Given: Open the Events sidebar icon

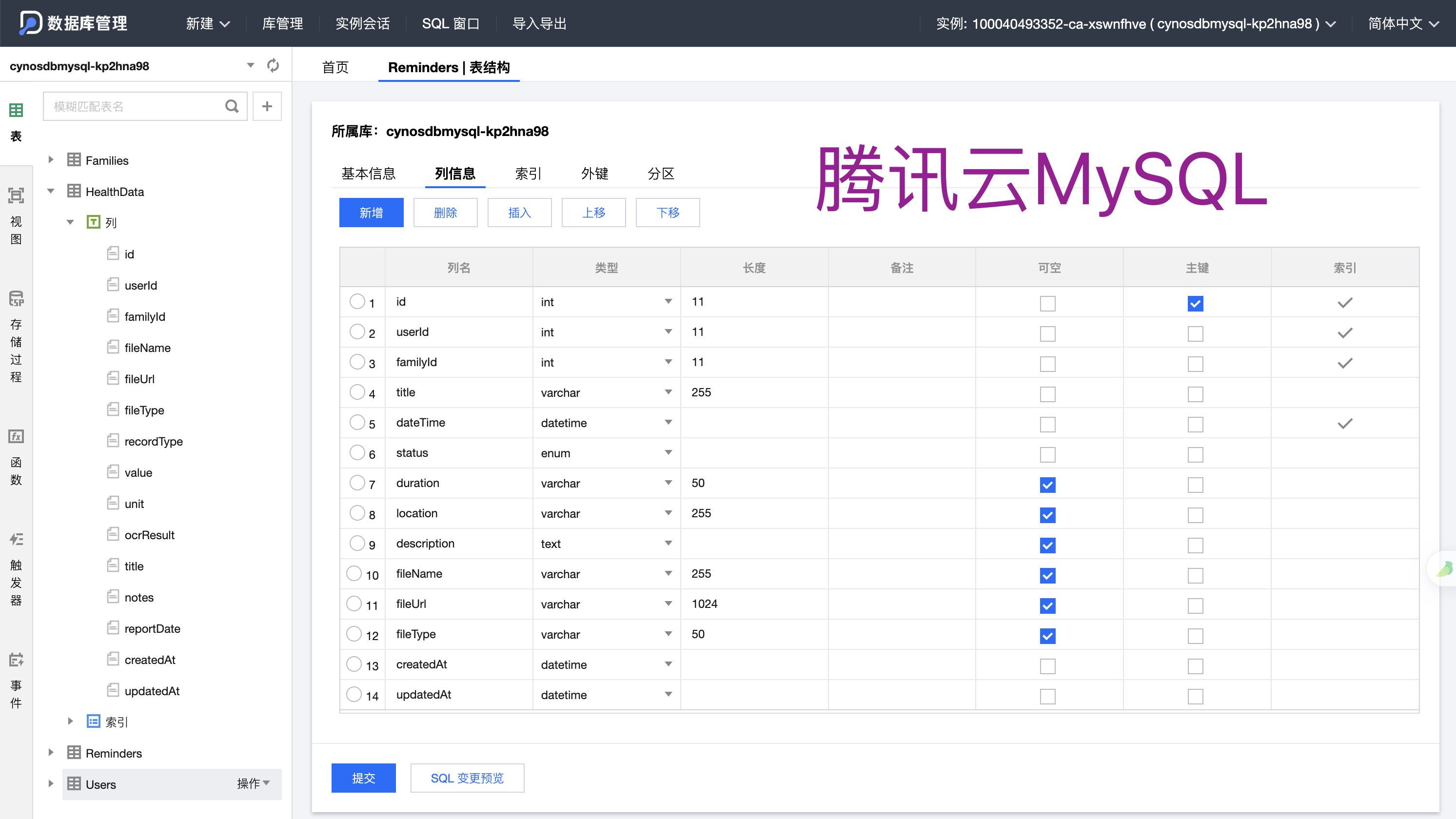Looking at the screenshot, I should point(16,660).
